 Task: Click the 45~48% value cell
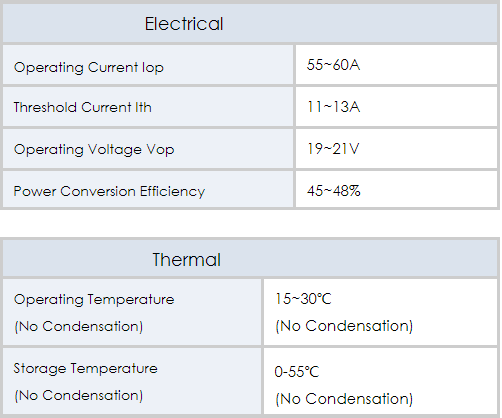(x=396, y=190)
